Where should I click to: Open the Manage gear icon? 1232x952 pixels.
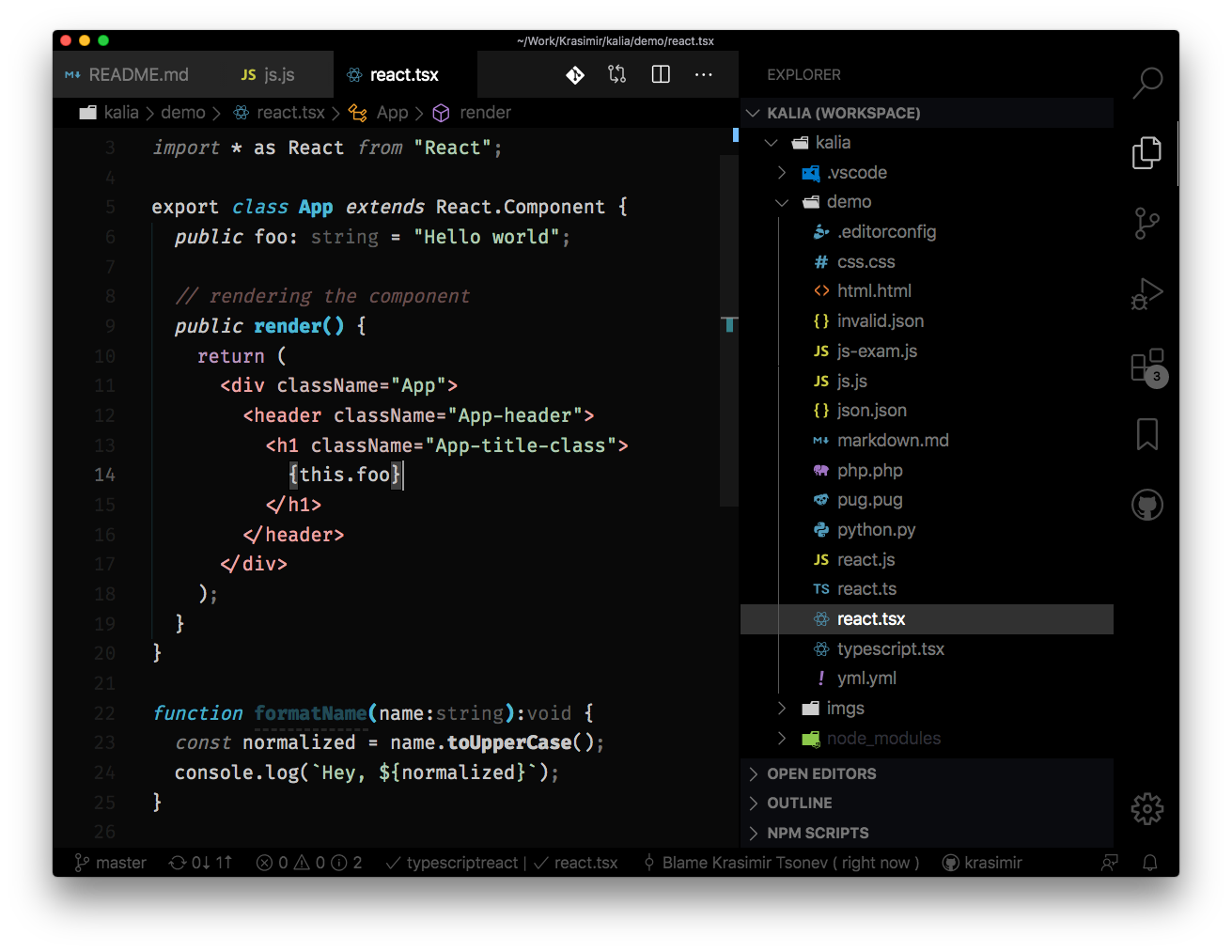(1146, 808)
